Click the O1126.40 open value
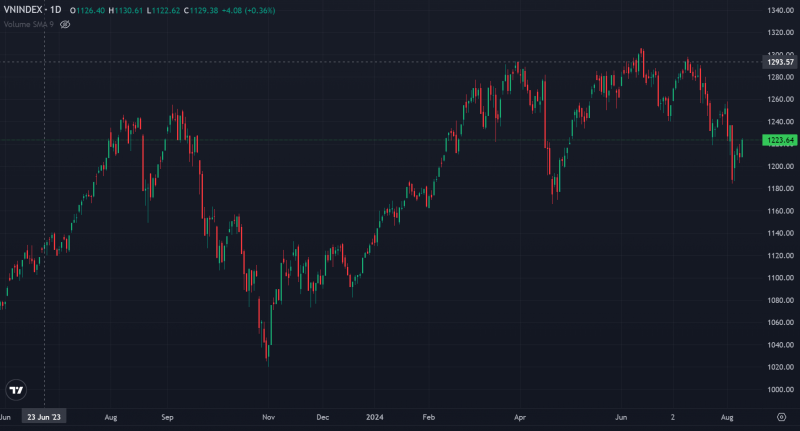Viewport: 800px width, 431px height. coord(87,10)
